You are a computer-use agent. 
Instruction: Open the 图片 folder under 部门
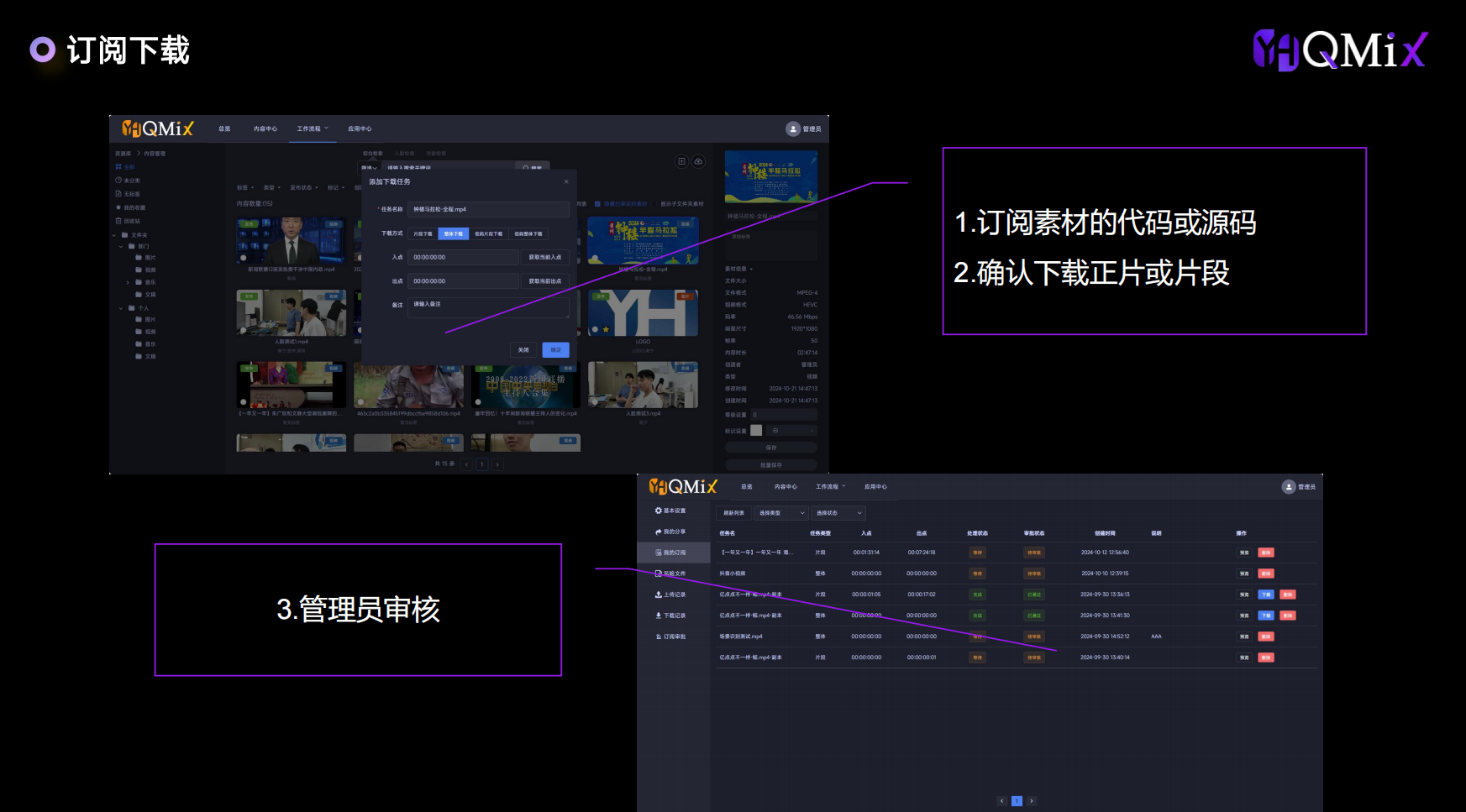145,258
